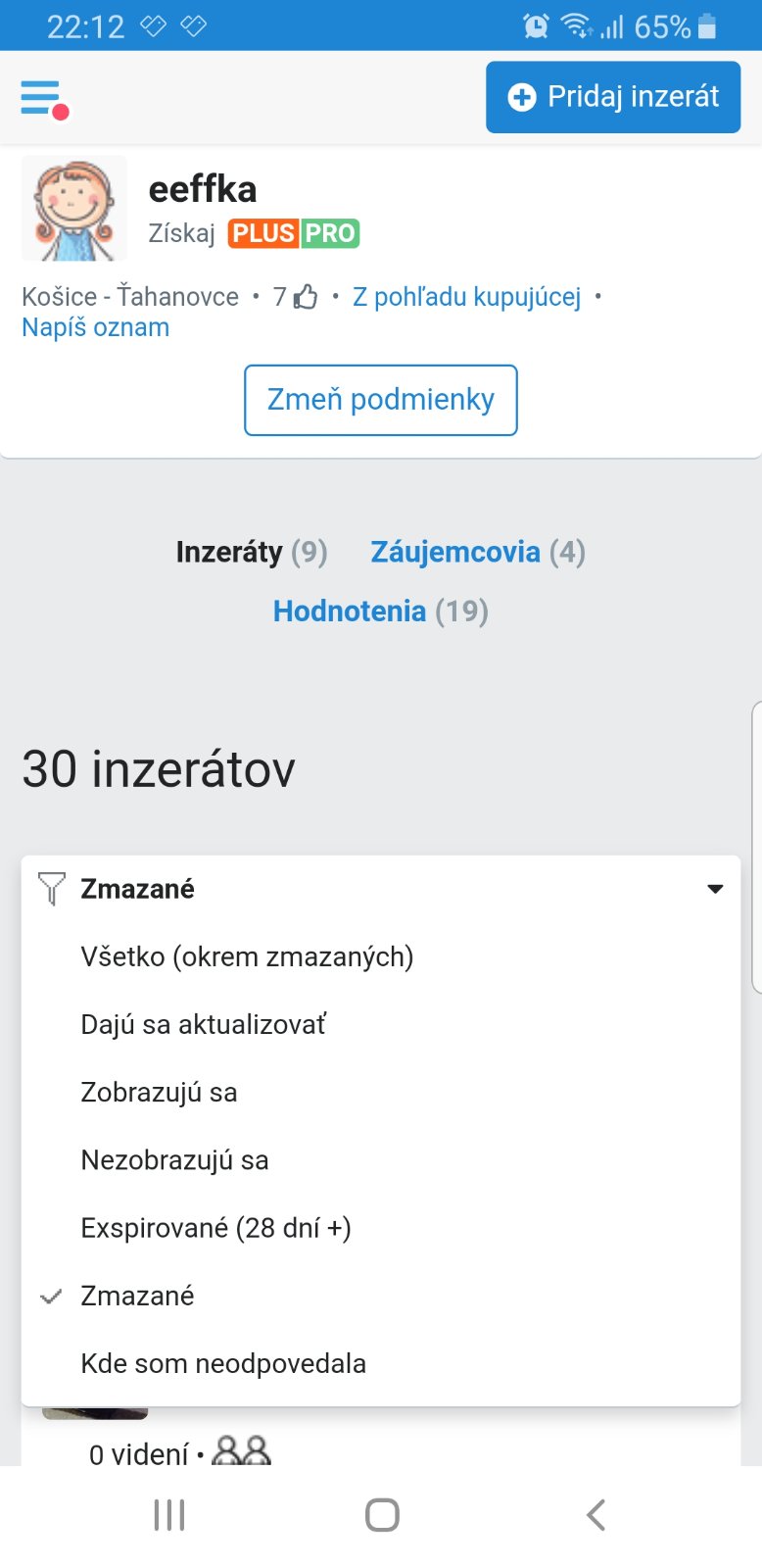
Task: Choose Exspirované (28 dní +) option
Action: tap(215, 1228)
